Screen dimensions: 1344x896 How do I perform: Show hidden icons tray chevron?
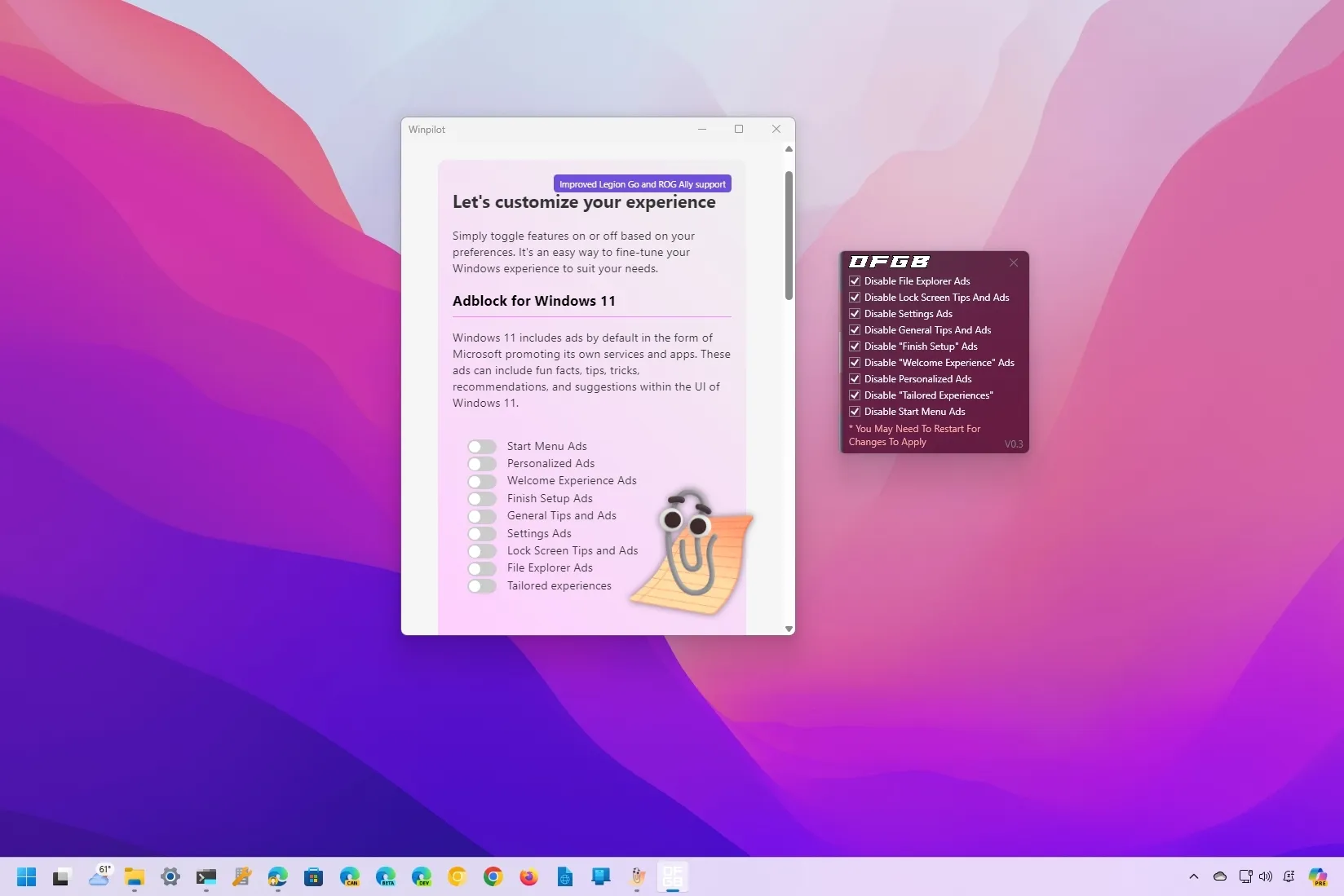(x=1194, y=877)
